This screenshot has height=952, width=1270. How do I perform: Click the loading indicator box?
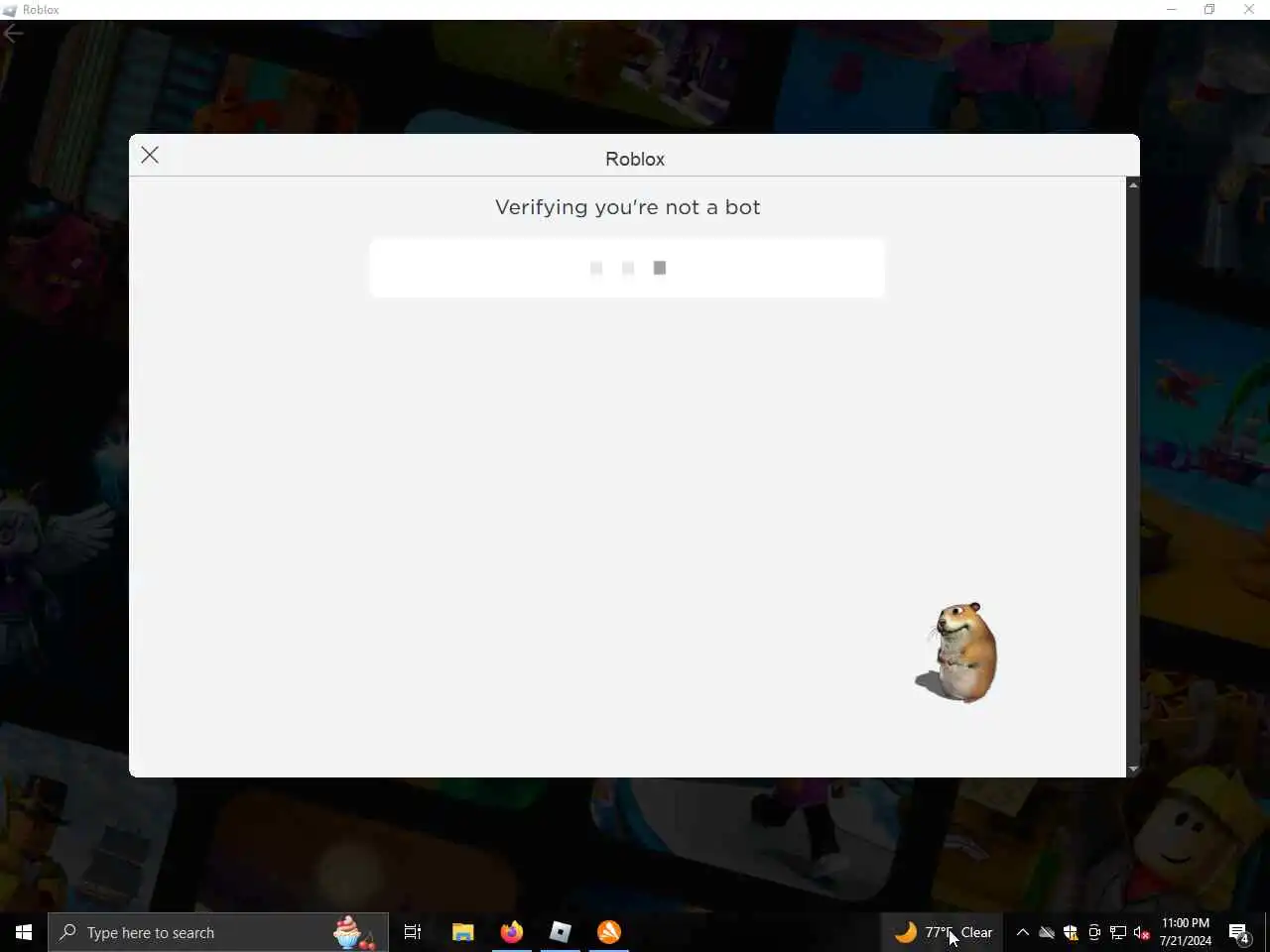(x=627, y=268)
